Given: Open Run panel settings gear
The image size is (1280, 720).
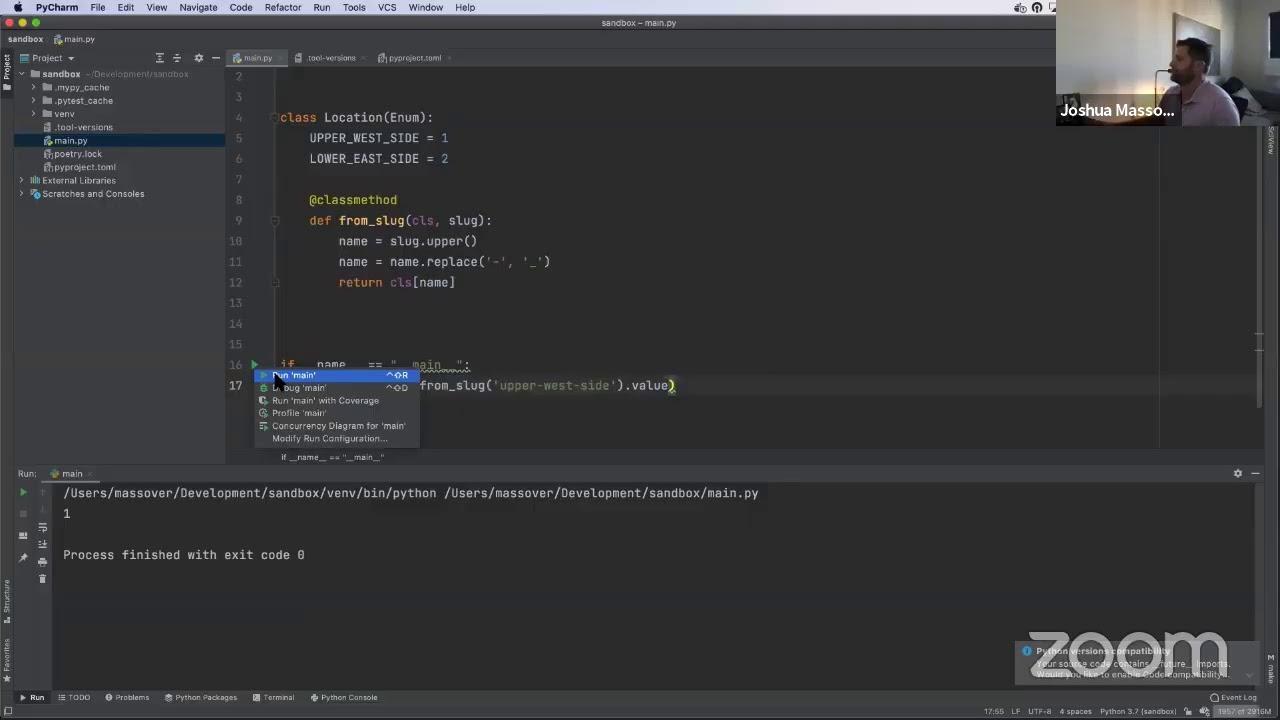Looking at the screenshot, I should tap(1237, 473).
